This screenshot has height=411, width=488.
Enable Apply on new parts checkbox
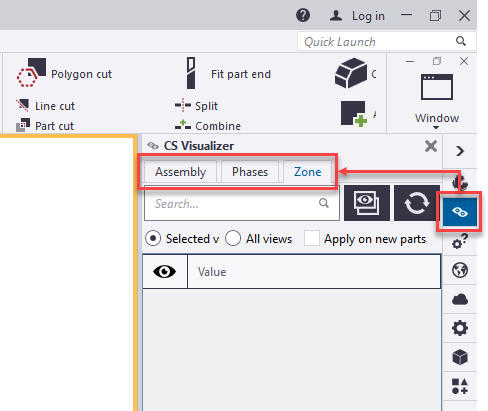click(x=312, y=239)
